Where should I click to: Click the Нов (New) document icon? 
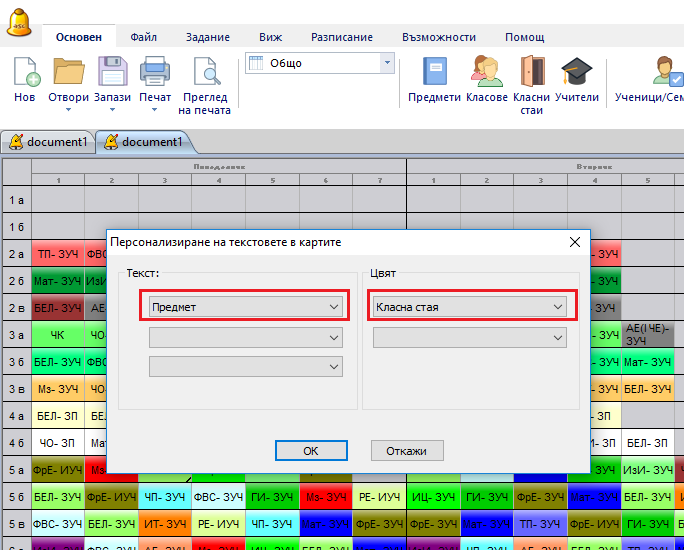coord(24,74)
